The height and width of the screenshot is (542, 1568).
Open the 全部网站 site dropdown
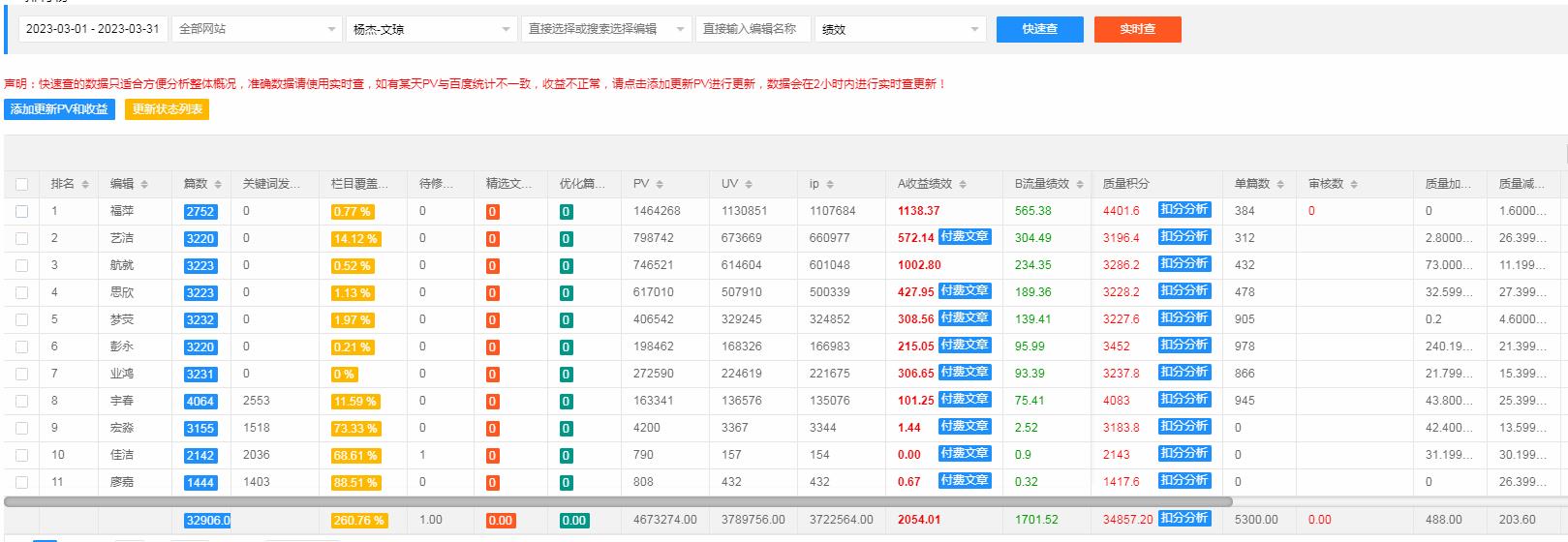[257, 29]
